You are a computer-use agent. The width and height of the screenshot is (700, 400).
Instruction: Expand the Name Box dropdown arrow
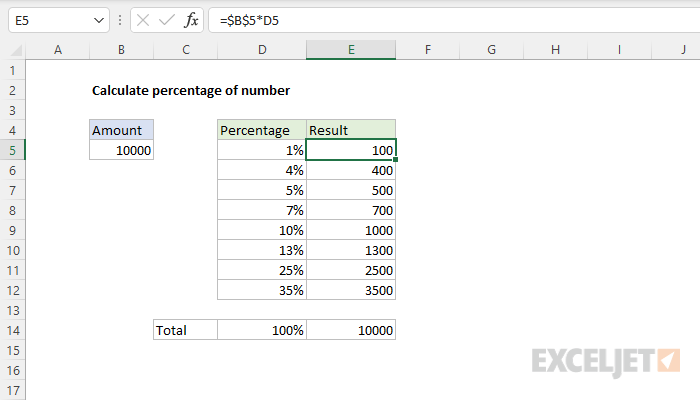[x=97, y=20]
